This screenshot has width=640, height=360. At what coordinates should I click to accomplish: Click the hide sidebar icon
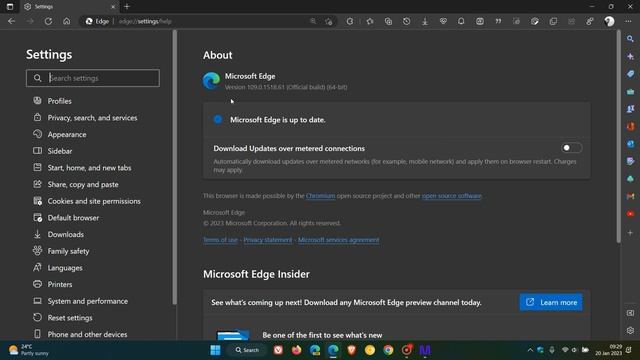(x=631, y=313)
